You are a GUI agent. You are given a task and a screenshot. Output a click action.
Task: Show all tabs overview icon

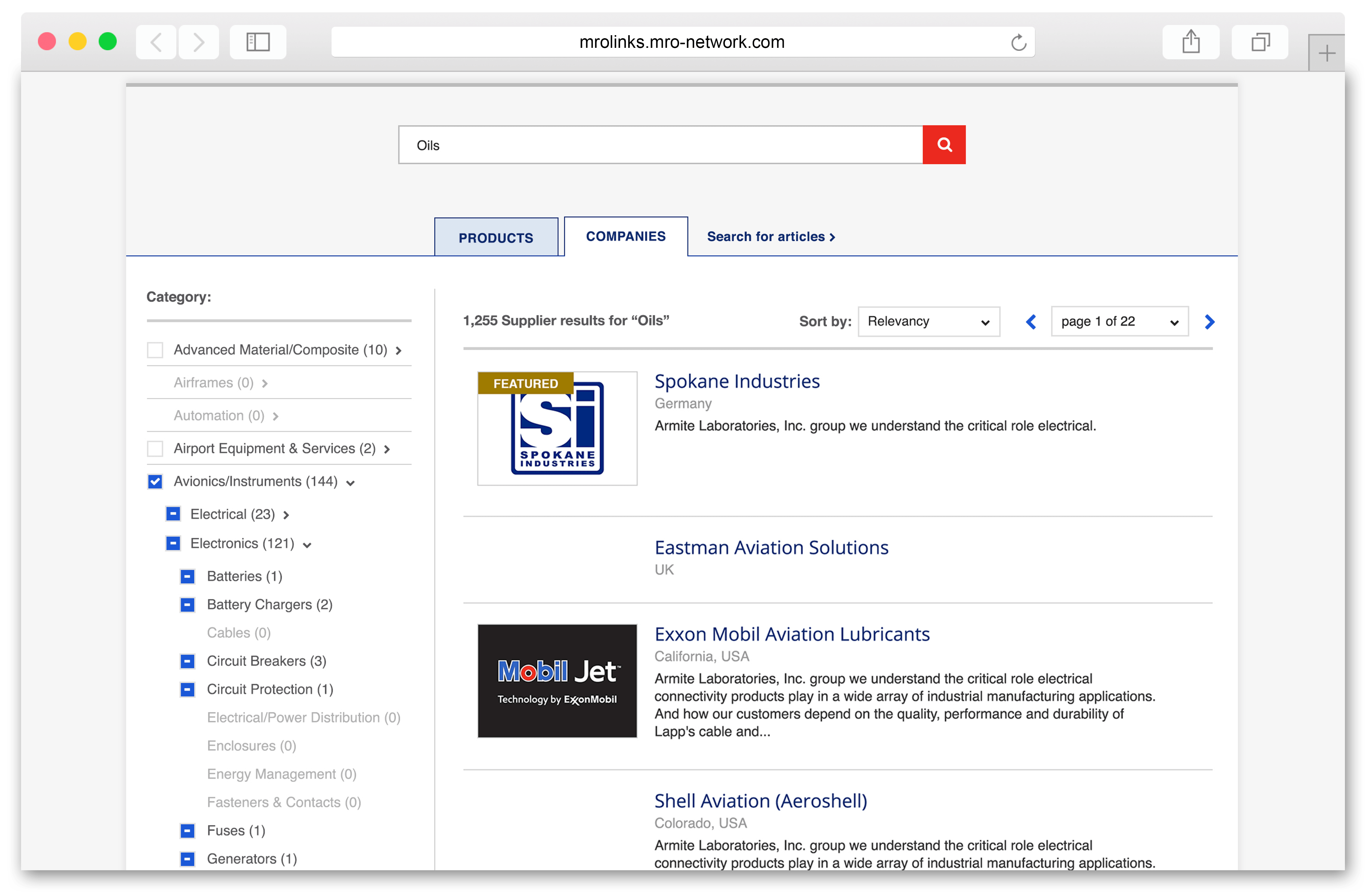(x=1260, y=42)
